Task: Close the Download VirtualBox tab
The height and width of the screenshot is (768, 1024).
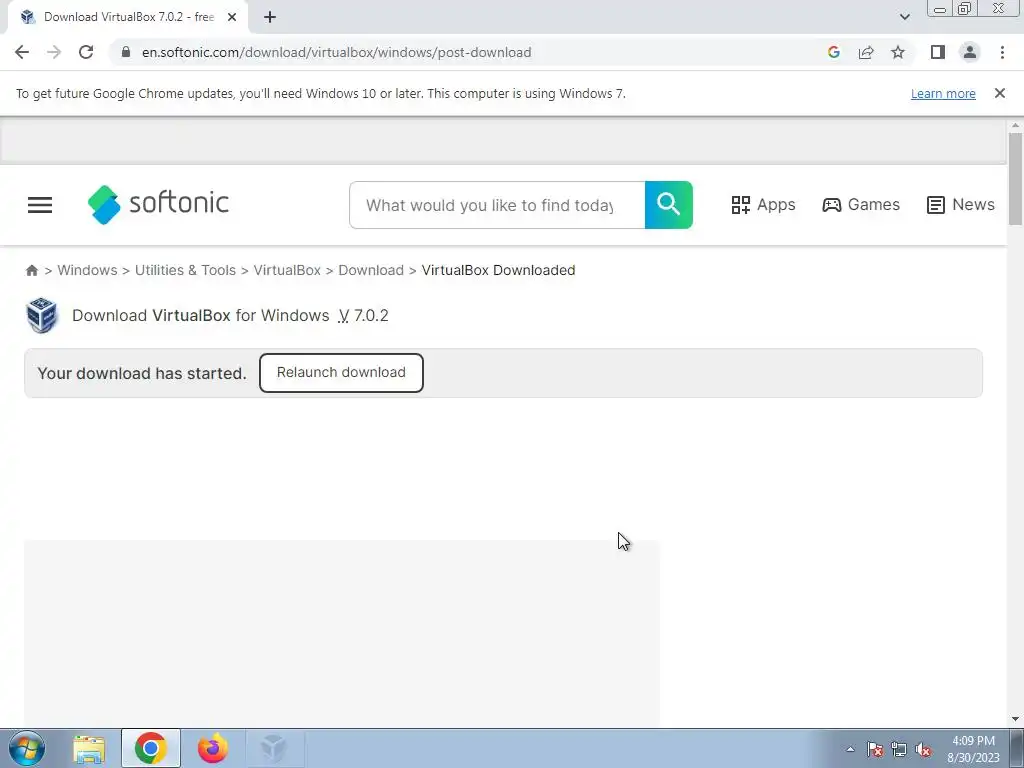Action: pyautogui.click(x=232, y=18)
